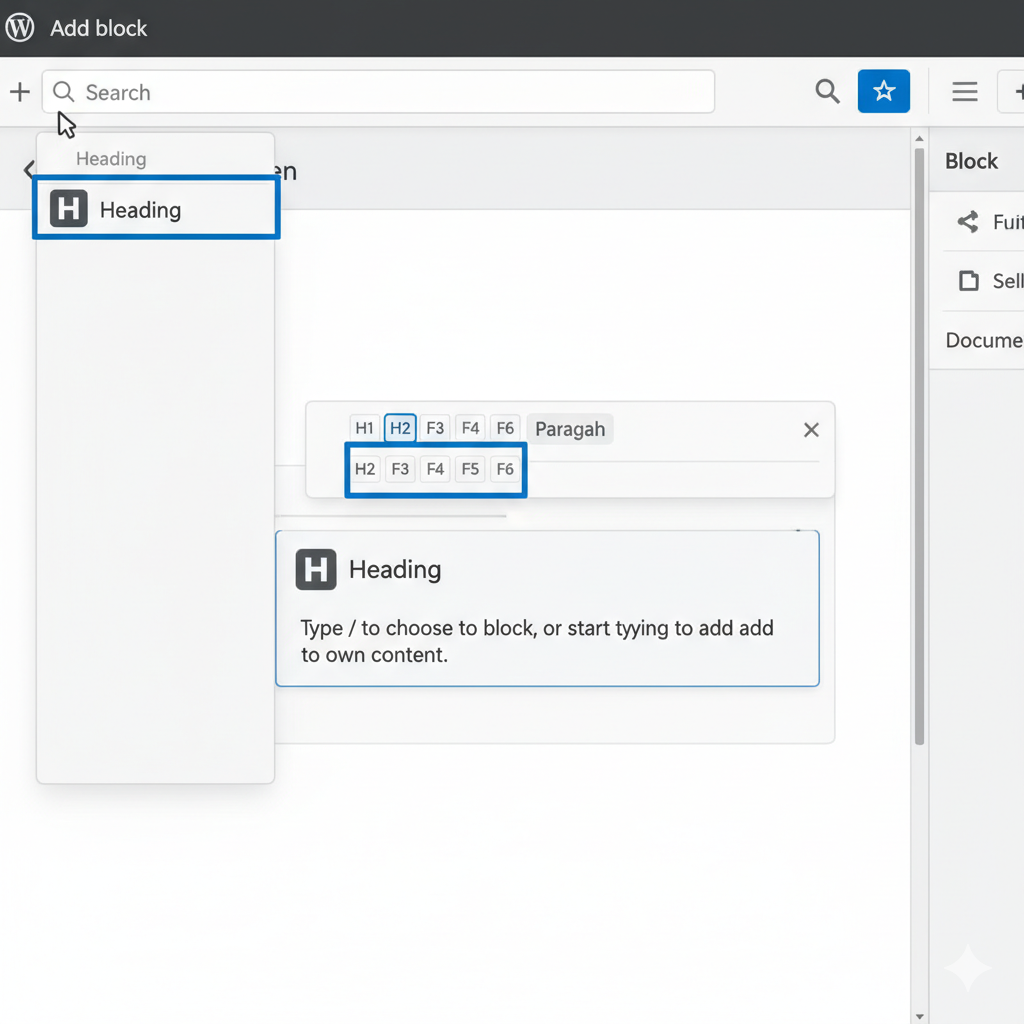Close the heading level popup

(811, 430)
